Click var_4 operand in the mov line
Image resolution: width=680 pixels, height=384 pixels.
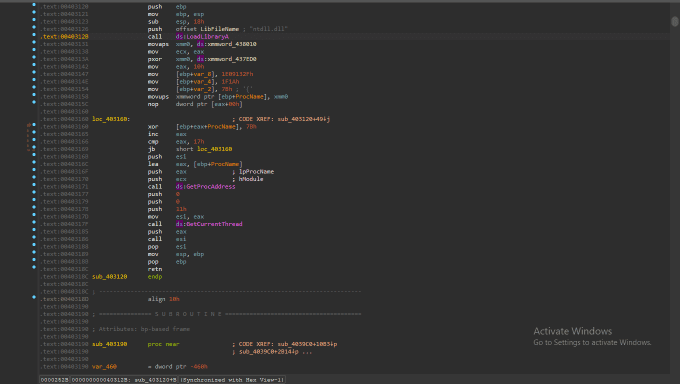click(x=204, y=82)
